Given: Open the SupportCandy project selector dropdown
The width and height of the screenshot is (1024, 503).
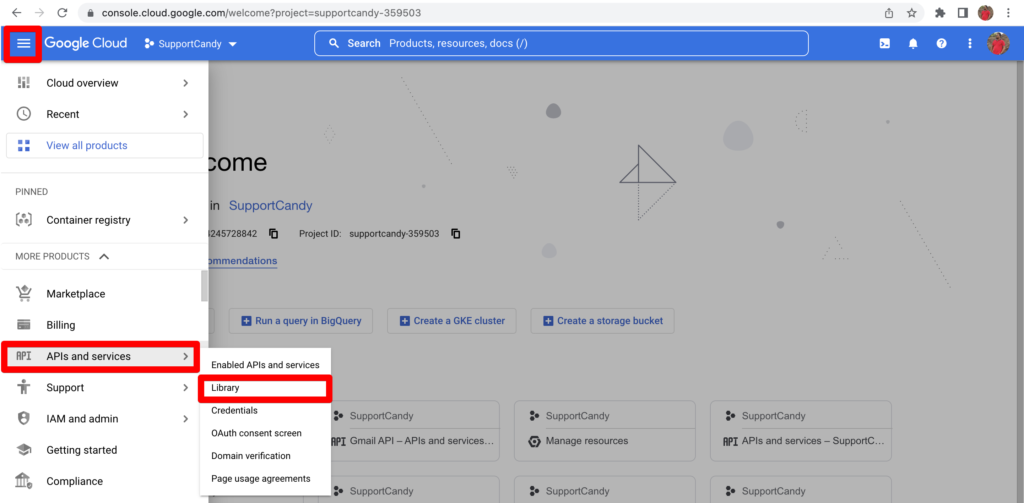Looking at the screenshot, I should click(190, 44).
